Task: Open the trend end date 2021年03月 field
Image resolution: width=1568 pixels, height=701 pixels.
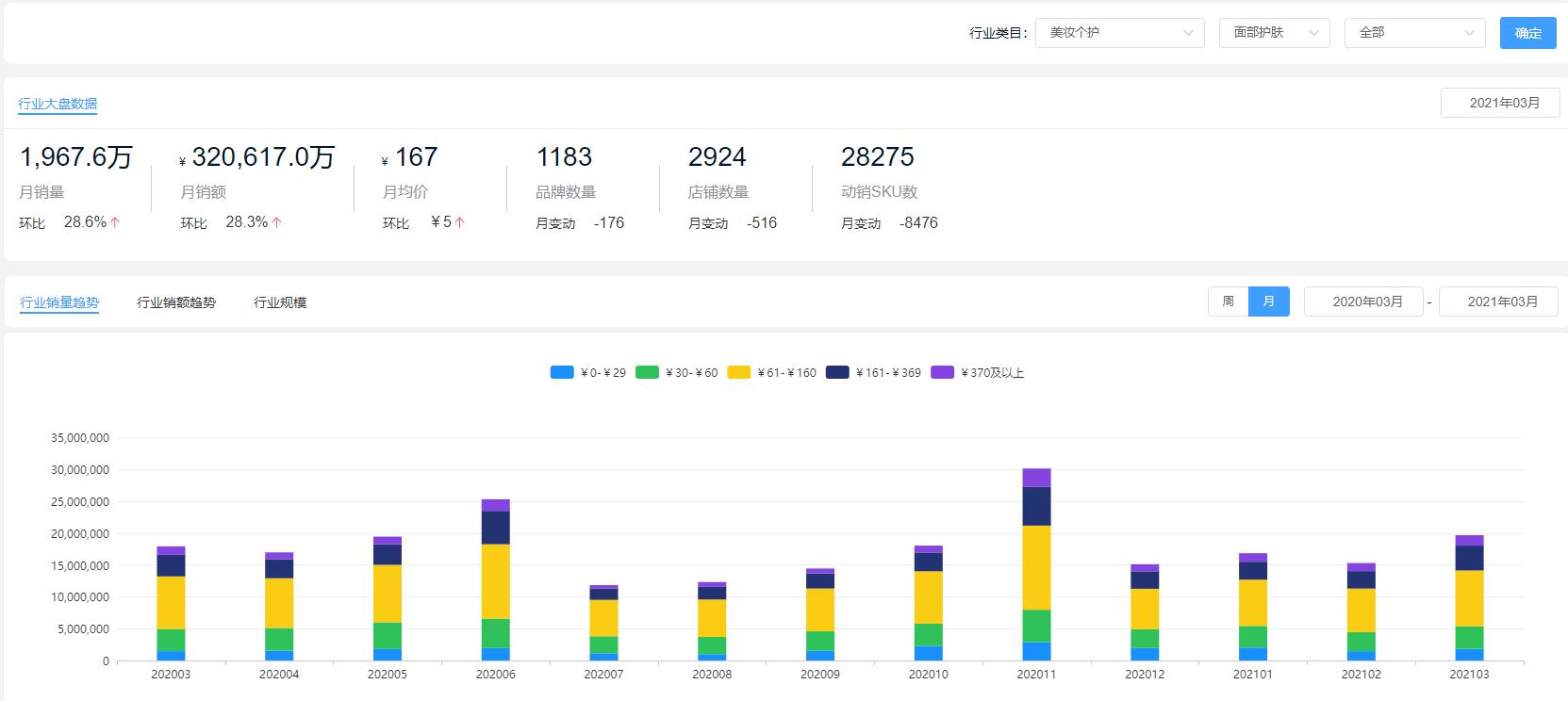Action: [1498, 302]
